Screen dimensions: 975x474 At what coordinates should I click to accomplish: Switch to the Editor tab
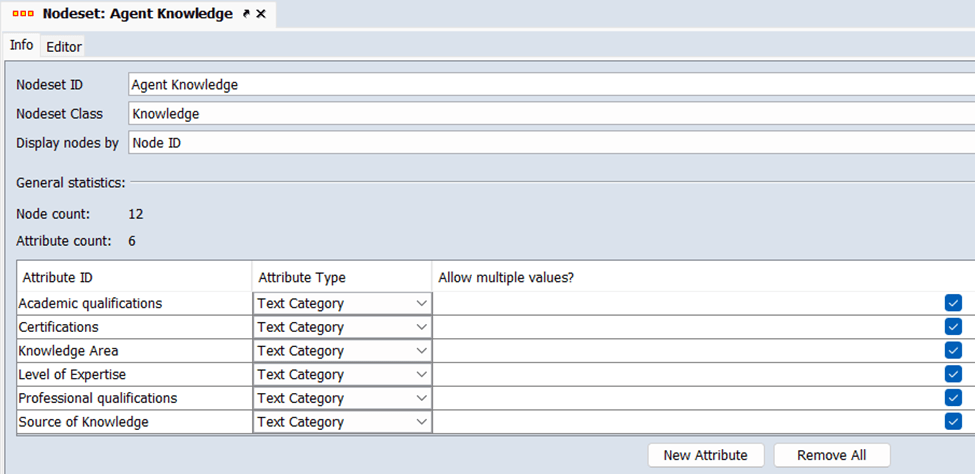[x=64, y=46]
